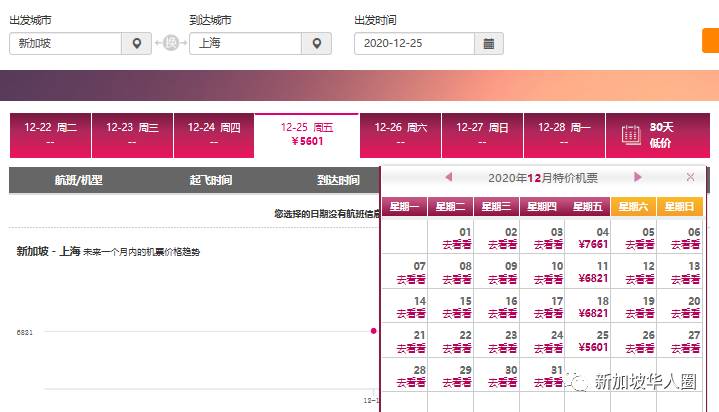Click the 星期日 calendar column header
This screenshot has height=412, width=719.
click(x=680, y=206)
